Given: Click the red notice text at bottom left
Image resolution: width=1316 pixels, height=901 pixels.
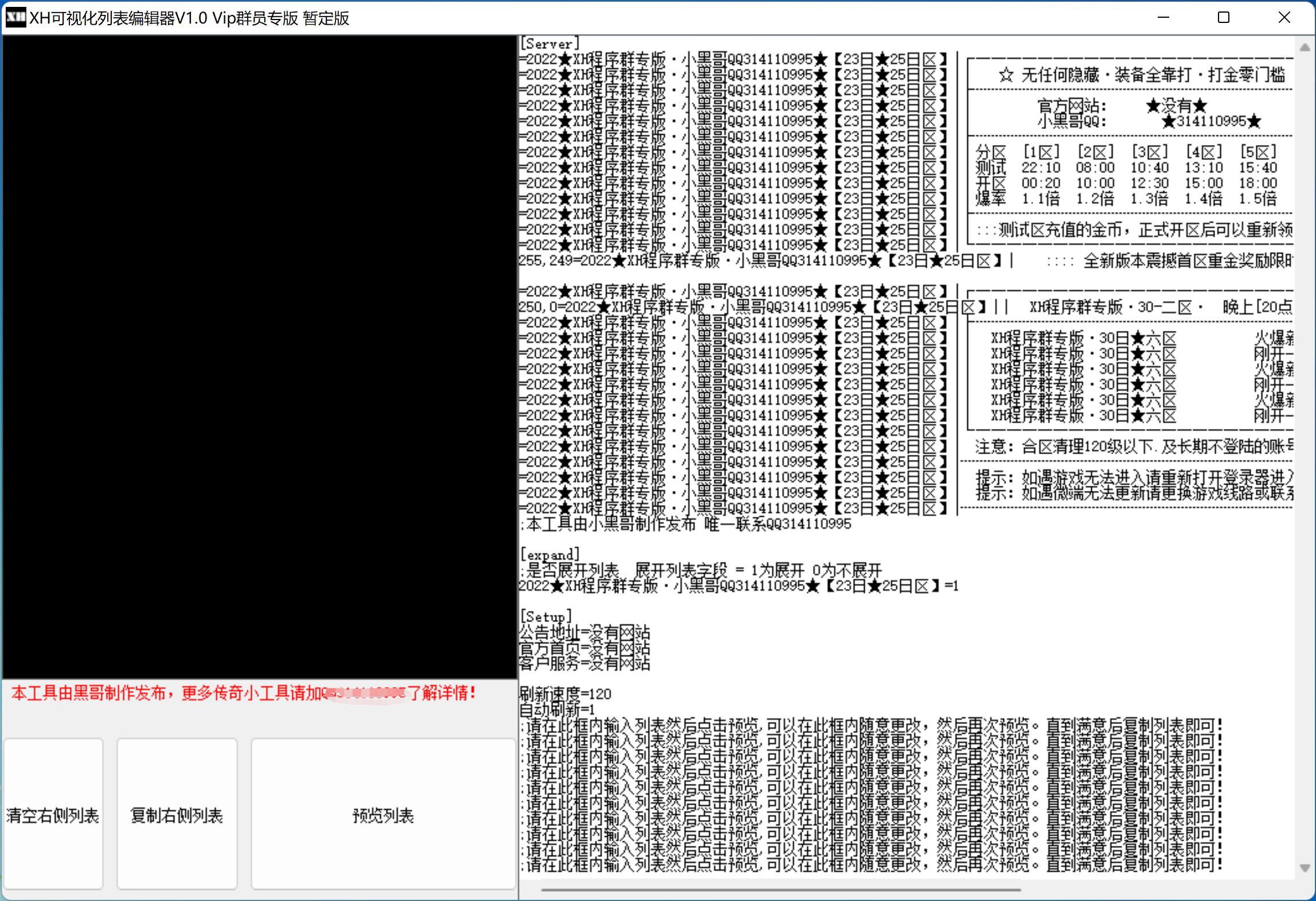Looking at the screenshot, I should (x=241, y=693).
